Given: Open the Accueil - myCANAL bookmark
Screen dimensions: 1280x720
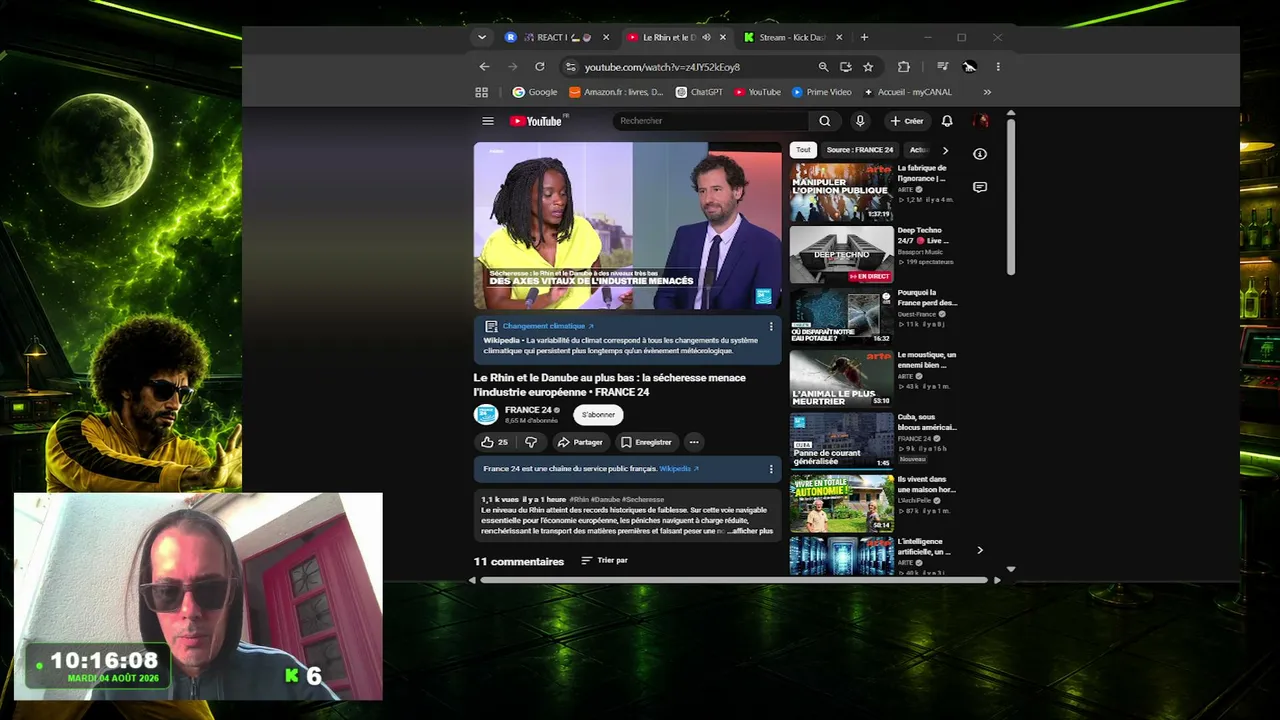Looking at the screenshot, I should (908, 92).
